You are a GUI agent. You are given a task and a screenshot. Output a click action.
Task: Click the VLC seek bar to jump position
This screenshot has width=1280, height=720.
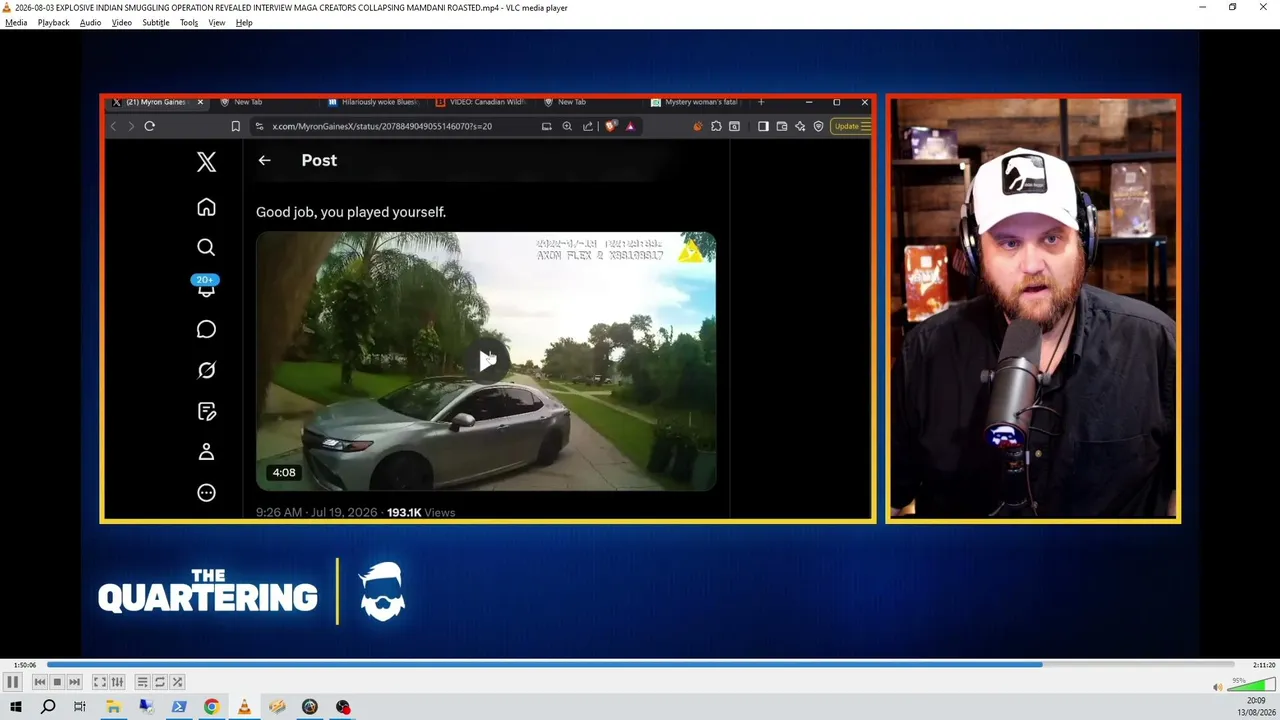click(x=640, y=664)
